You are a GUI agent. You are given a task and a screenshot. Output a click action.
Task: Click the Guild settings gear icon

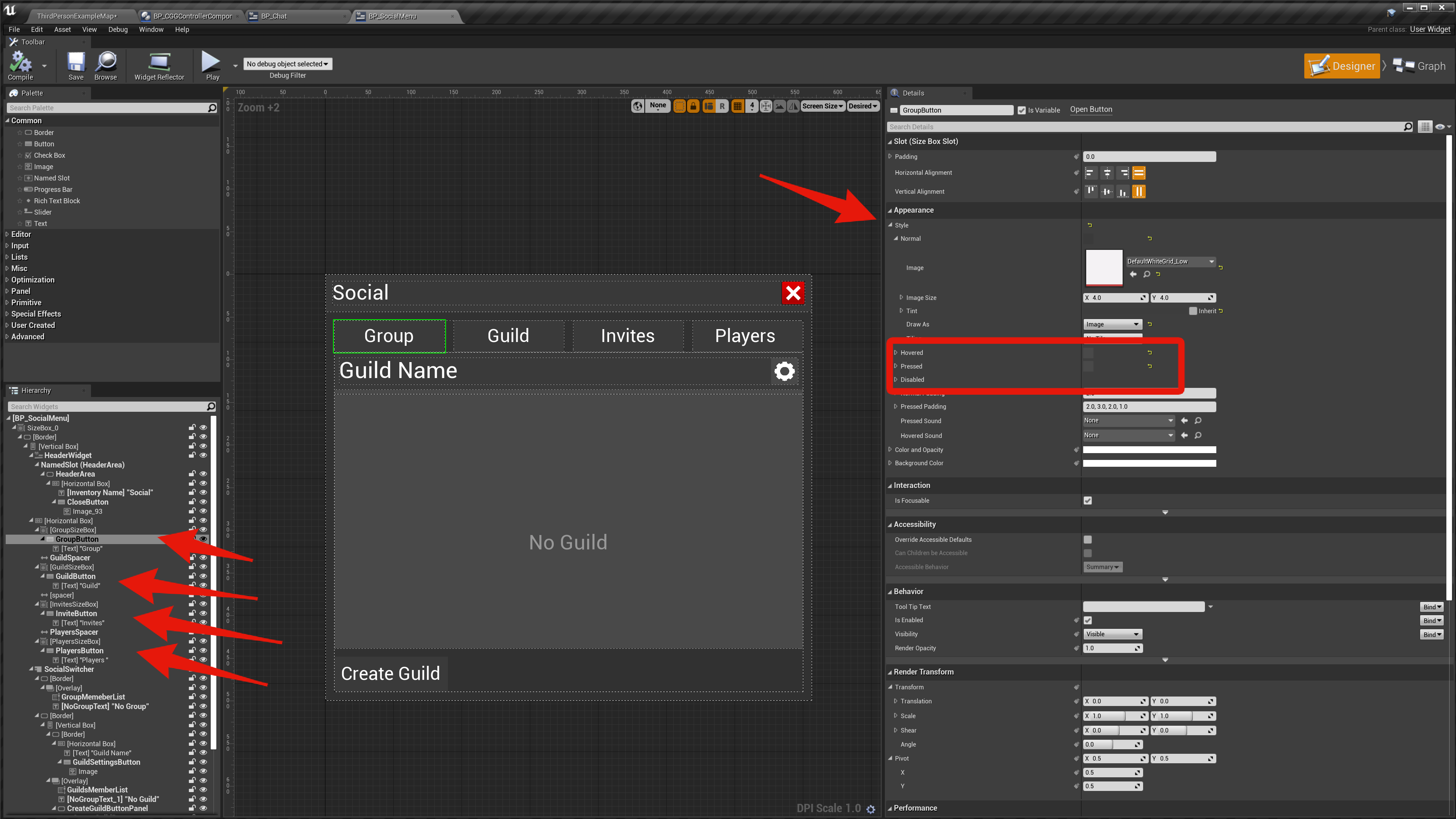pyautogui.click(x=784, y=371)
